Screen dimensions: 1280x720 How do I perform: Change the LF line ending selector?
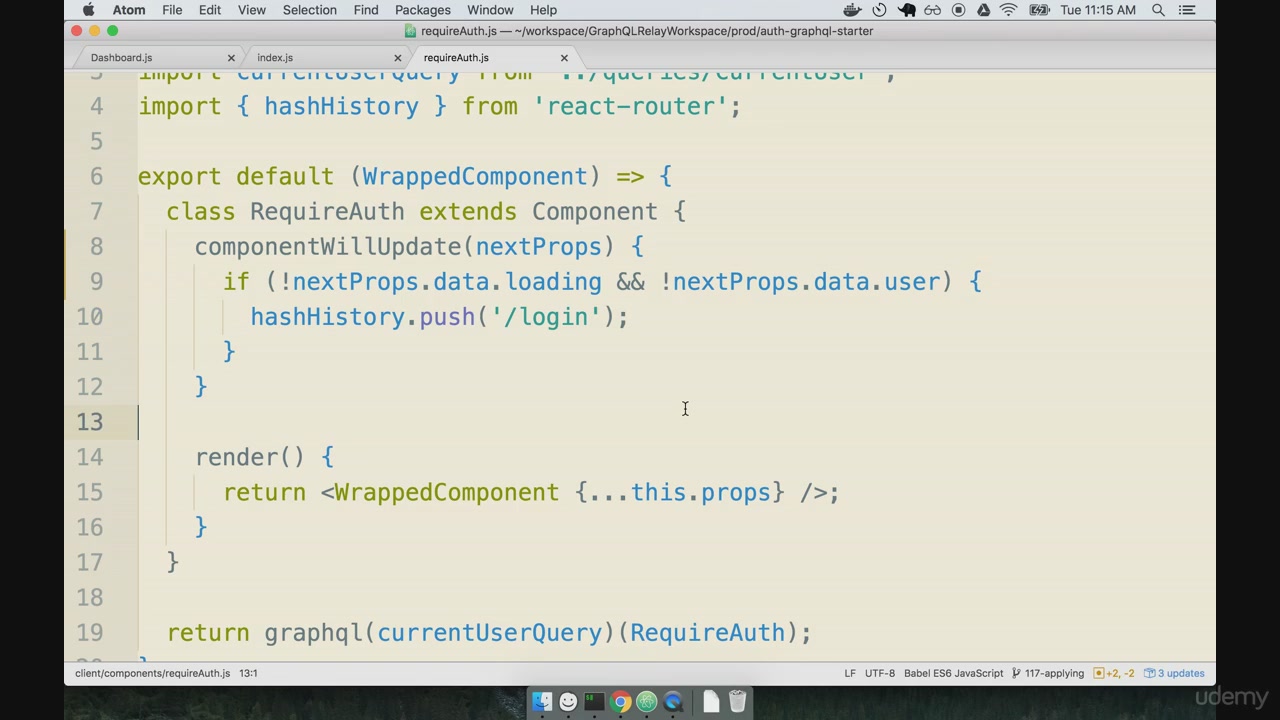(x=850, y=673)
